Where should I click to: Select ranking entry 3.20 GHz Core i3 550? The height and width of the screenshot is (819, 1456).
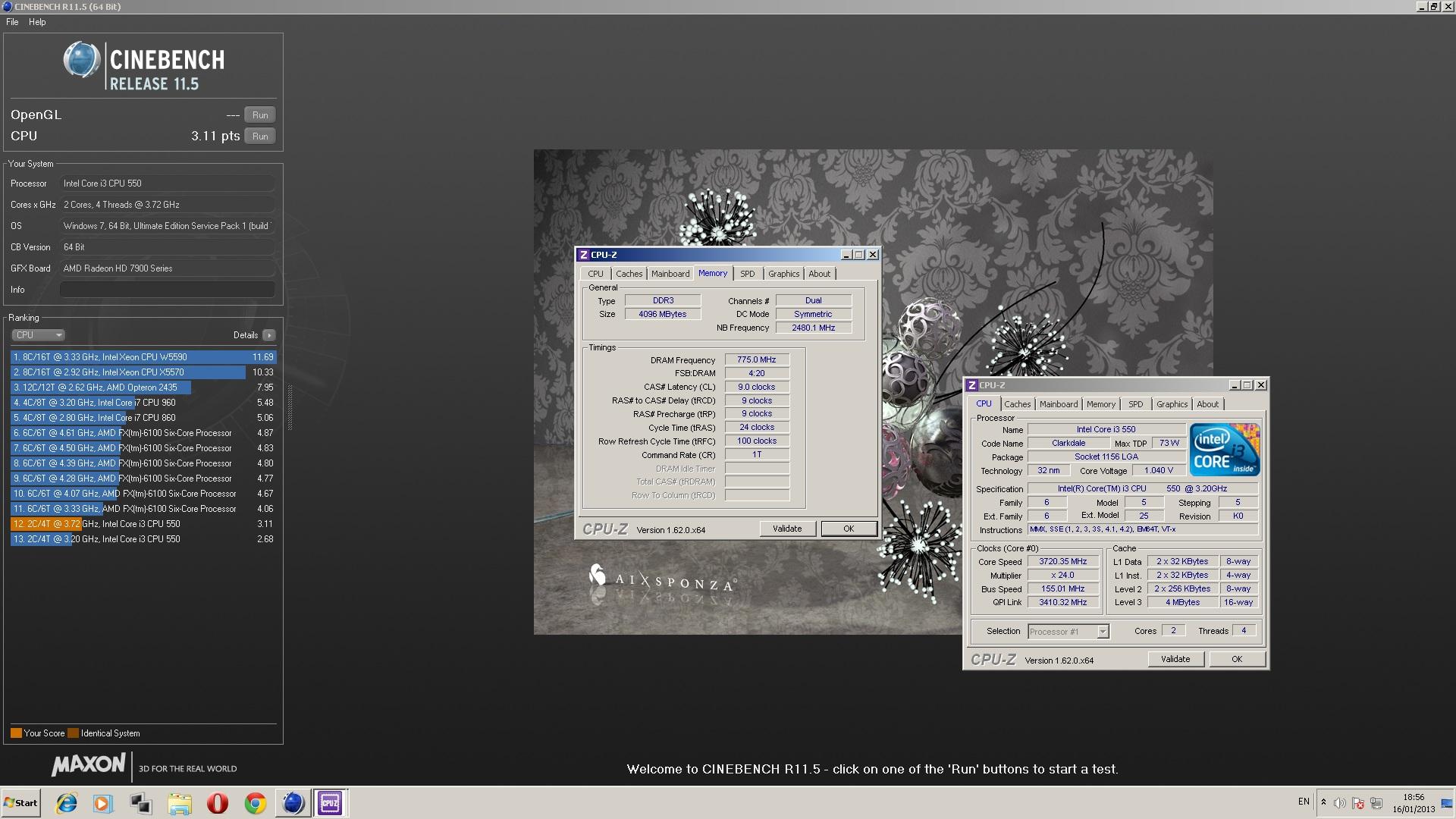[143, 539]
